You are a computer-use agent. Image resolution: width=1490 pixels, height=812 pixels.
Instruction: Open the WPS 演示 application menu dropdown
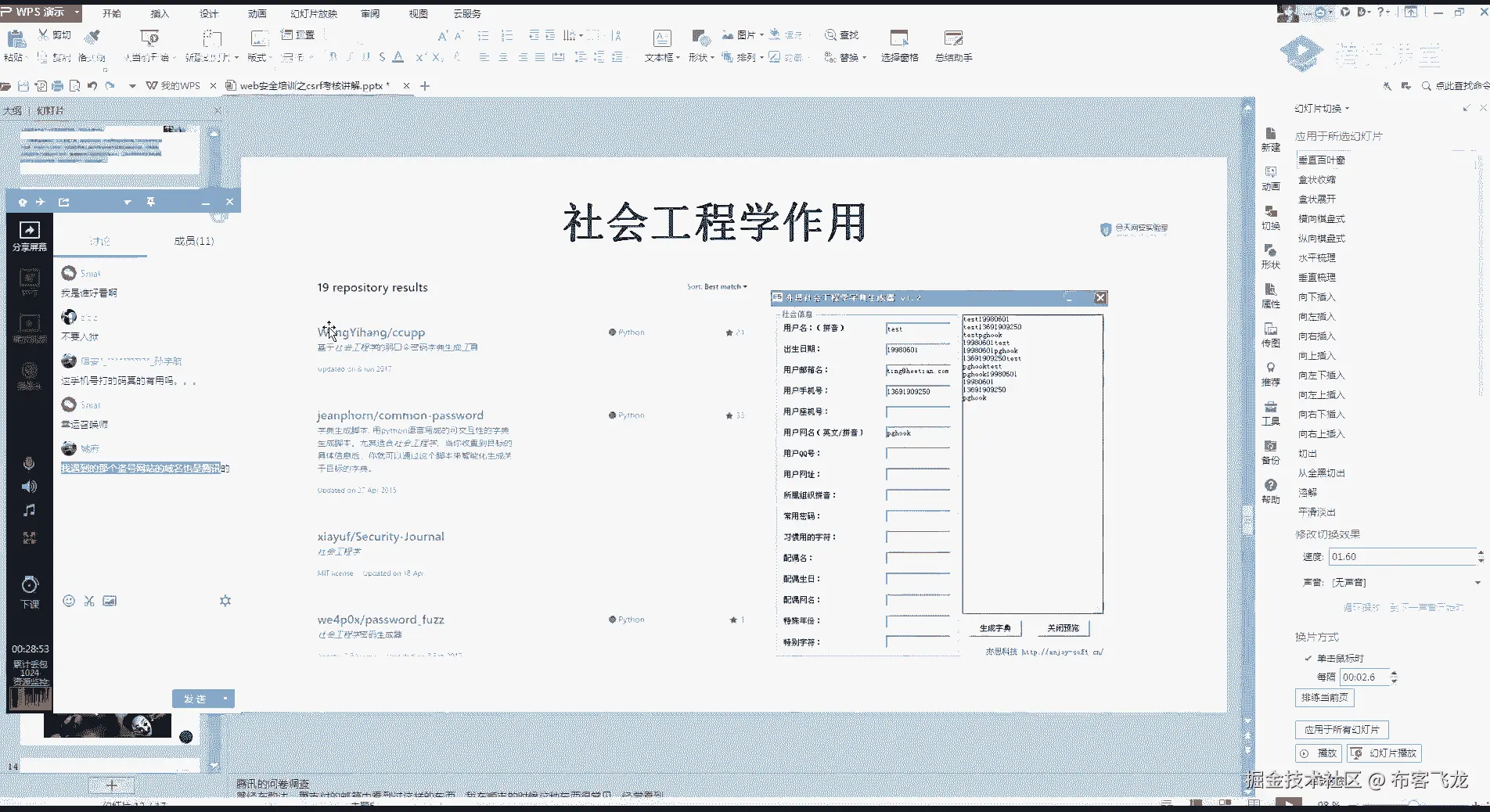coord(77,13)
